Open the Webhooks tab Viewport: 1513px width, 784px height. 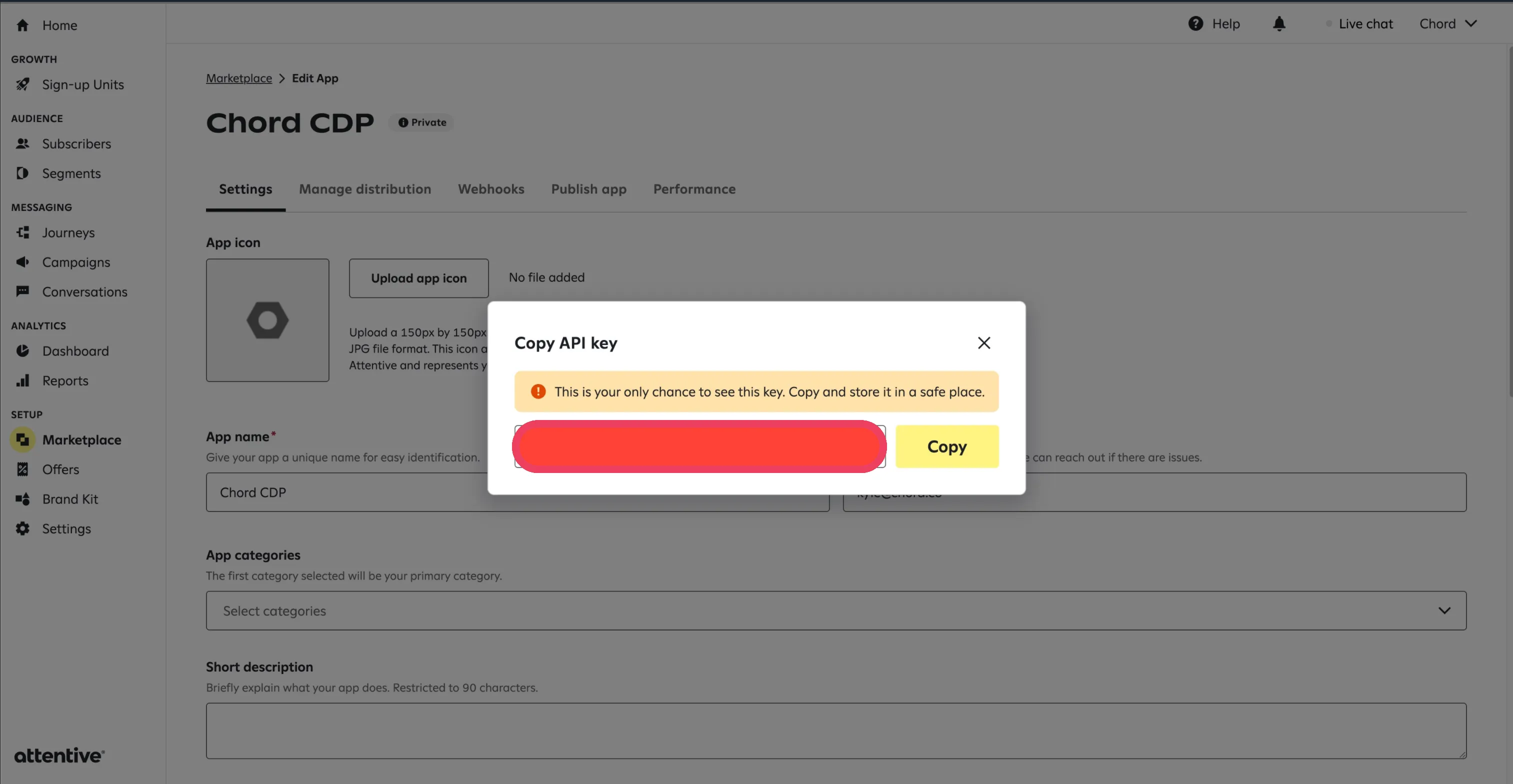[491, 189]
